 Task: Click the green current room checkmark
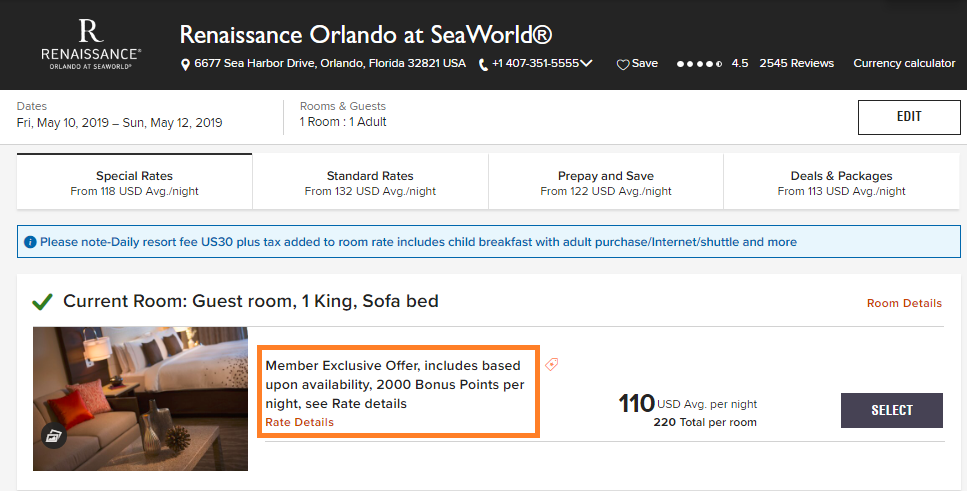coord(43,302)
